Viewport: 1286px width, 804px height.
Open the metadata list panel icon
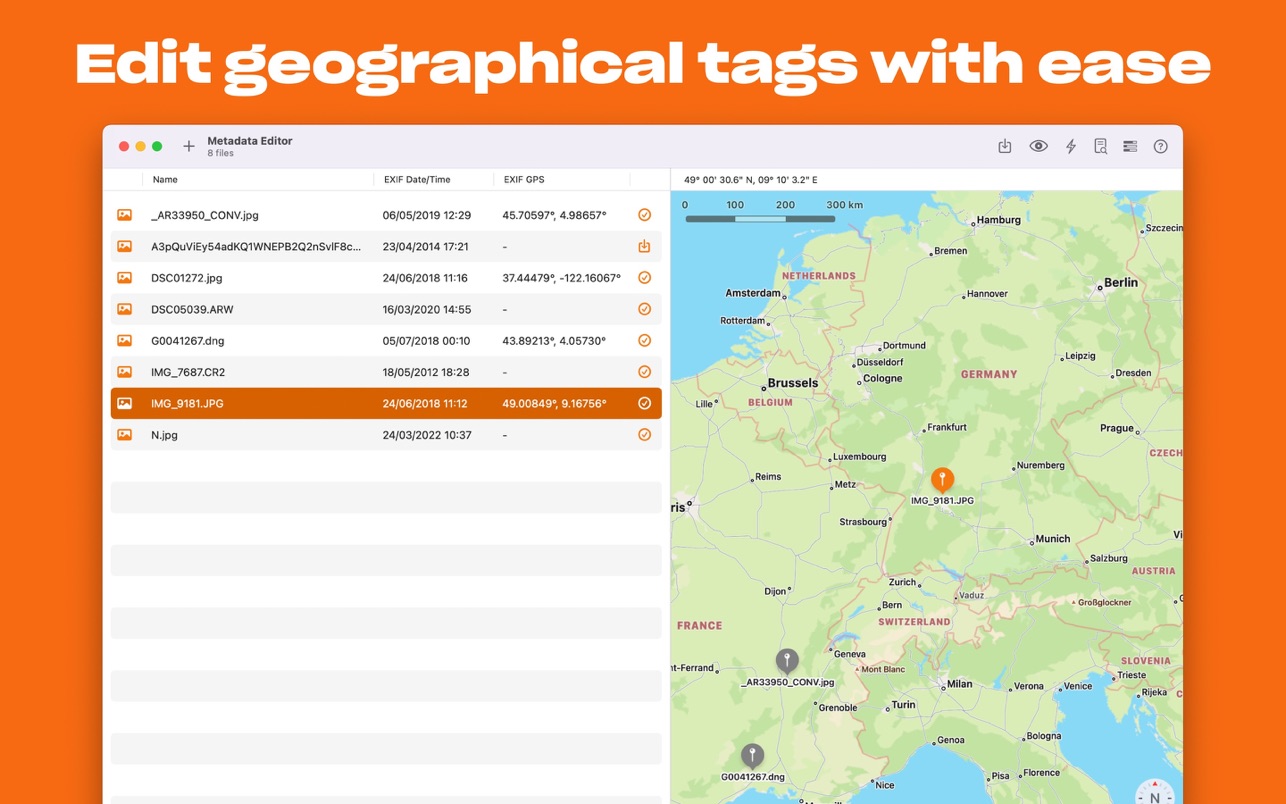pyautogui.click(x=1130, y=147)
